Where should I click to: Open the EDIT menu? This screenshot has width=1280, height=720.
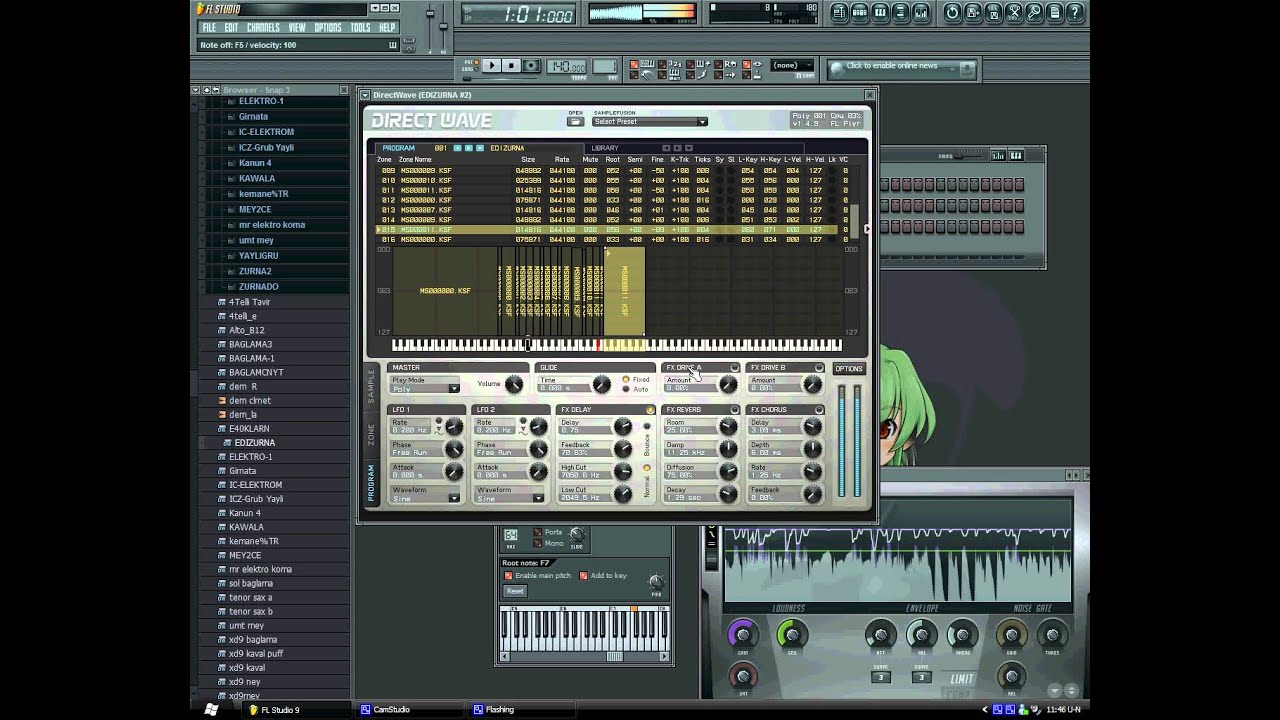(231, 27)
